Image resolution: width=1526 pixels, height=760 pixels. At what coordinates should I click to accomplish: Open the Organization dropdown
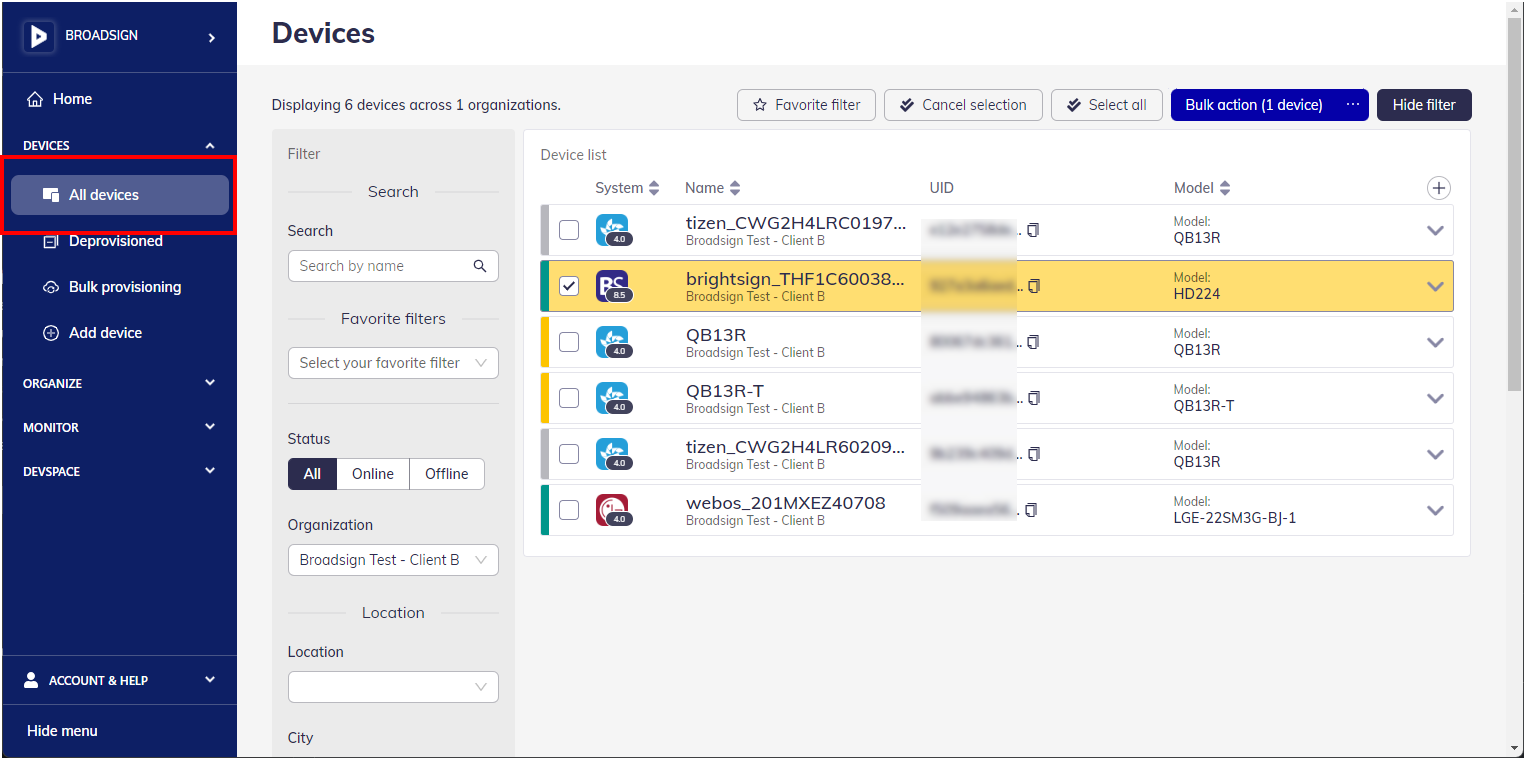pyautogui.click(x=393, y=560)
